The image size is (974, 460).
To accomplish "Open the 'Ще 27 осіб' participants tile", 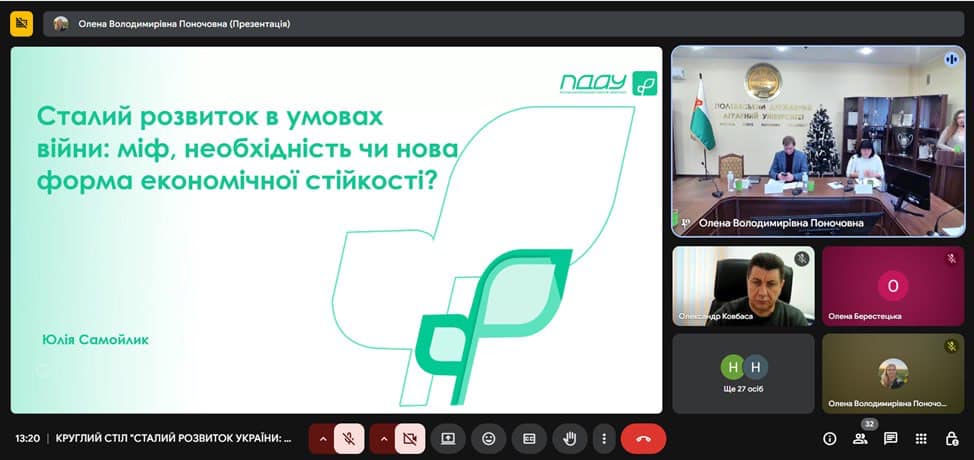I will pos(743,373).
